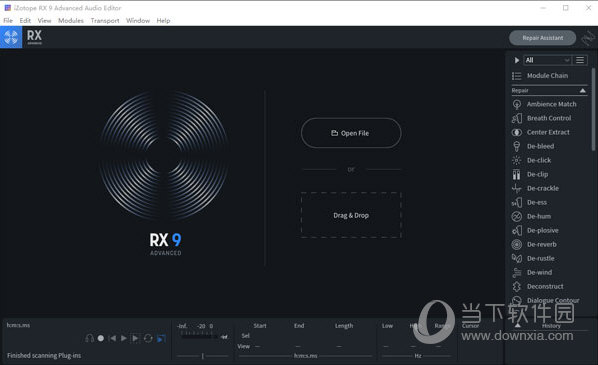Open the Modules menu
598x365 pixels.
(71, 21)
